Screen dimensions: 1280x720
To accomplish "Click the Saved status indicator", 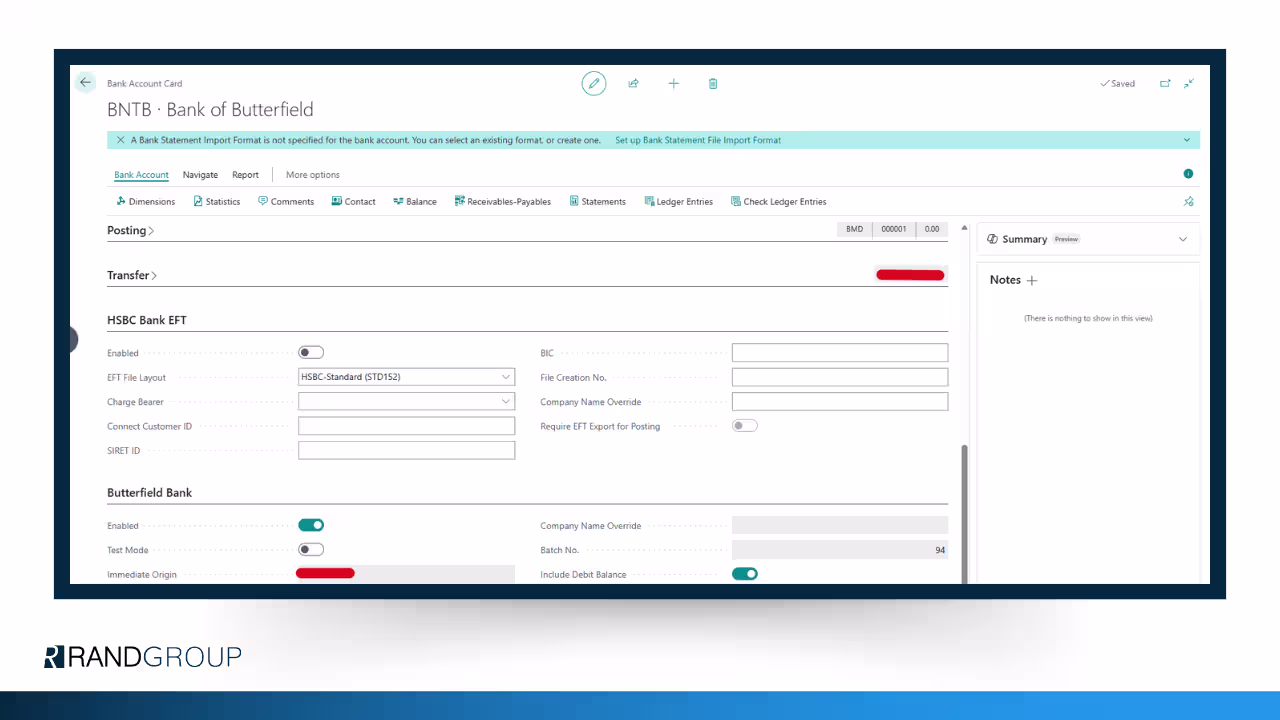I will point(1117,84).
